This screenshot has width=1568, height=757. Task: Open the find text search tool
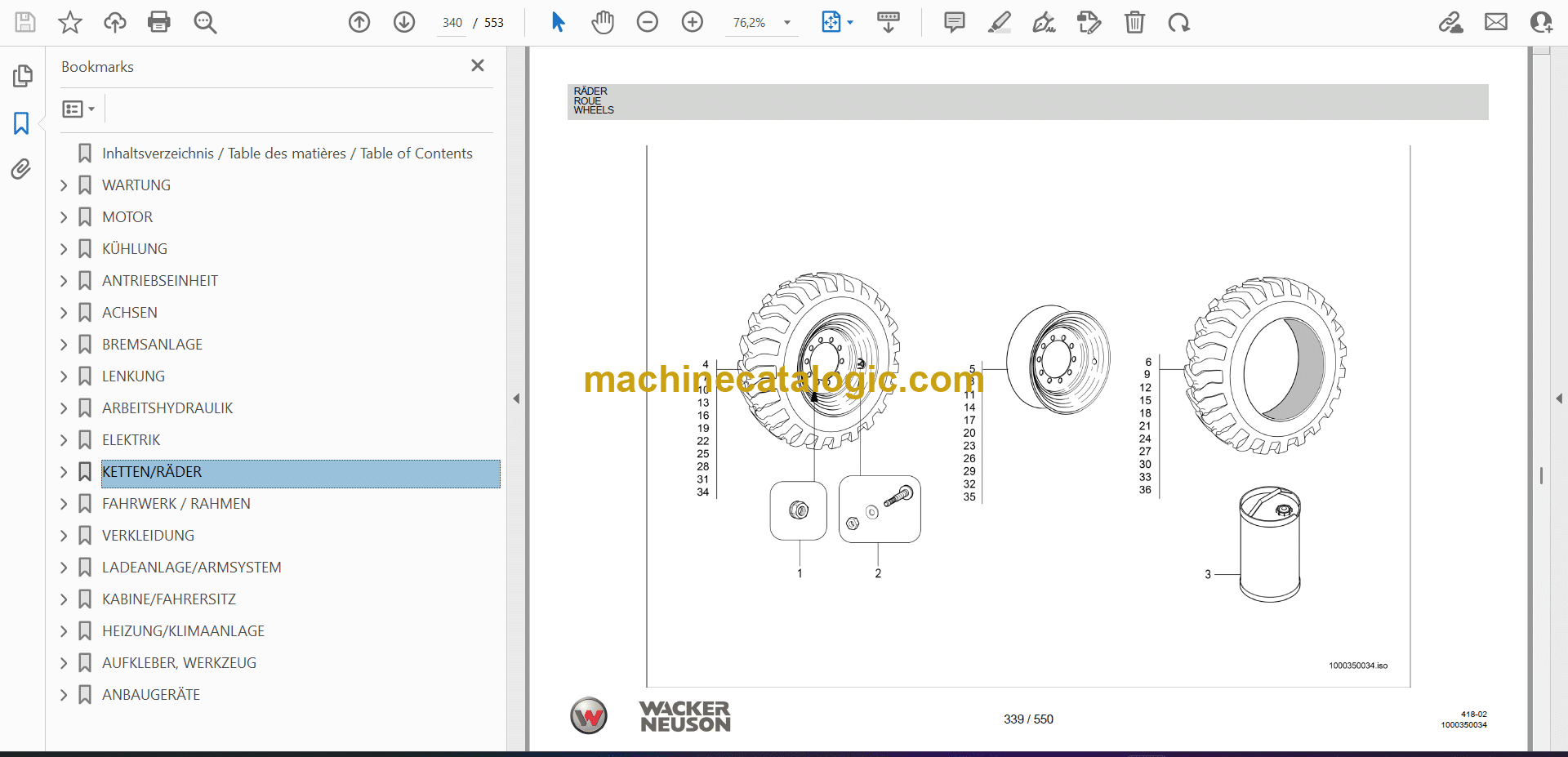pos(205,22)
